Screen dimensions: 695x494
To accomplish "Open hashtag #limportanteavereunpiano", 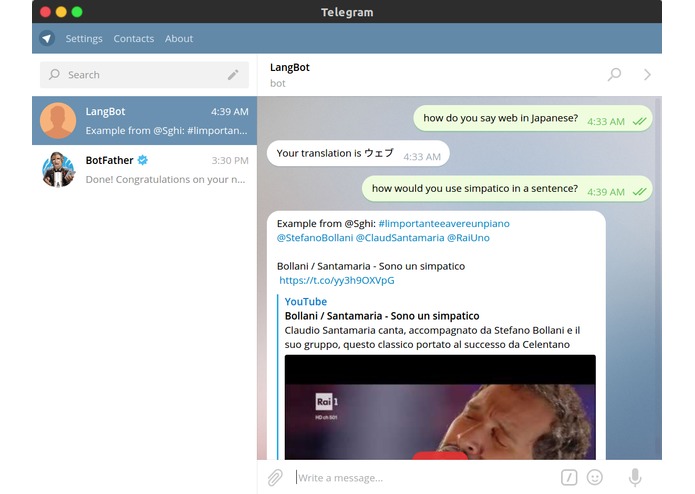I will point(444,223).
